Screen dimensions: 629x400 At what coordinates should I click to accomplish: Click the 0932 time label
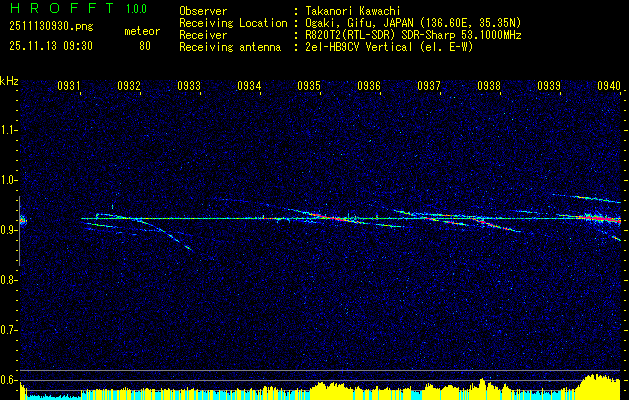pos(129,85)
